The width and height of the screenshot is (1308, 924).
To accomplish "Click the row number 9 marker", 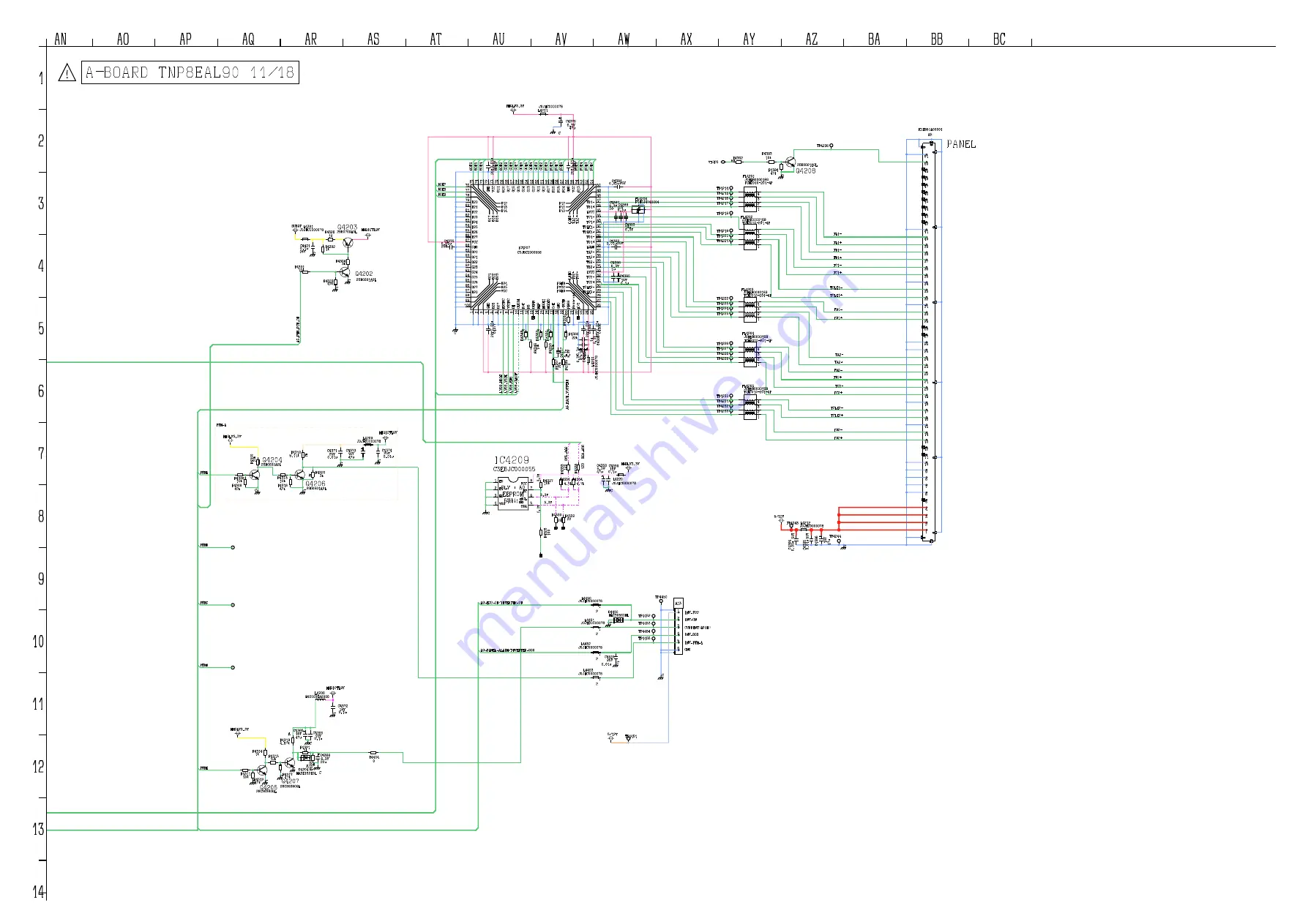I will tap(41, 579).
